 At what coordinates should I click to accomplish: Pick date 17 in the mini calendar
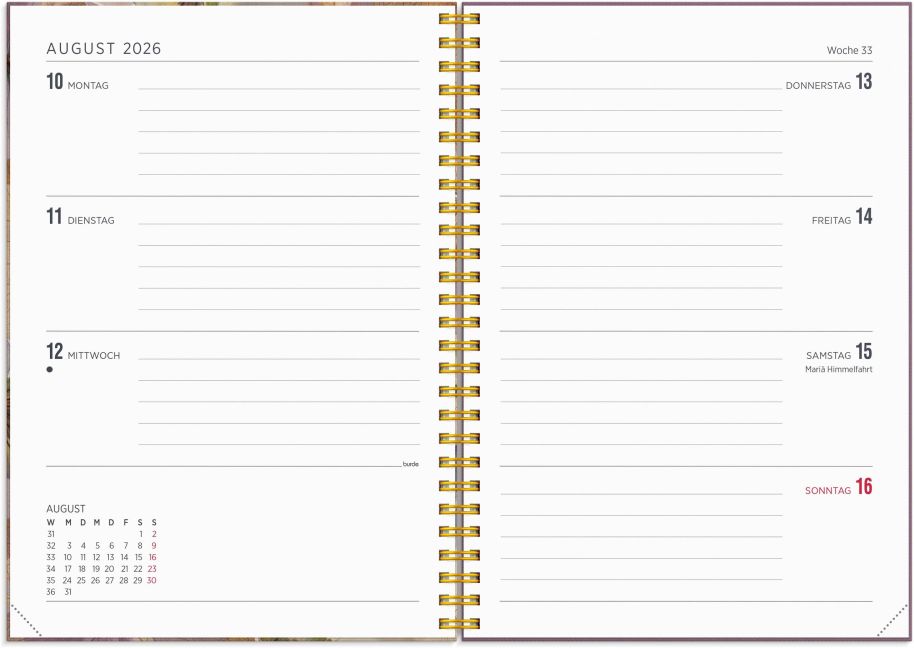pos(68,569)
